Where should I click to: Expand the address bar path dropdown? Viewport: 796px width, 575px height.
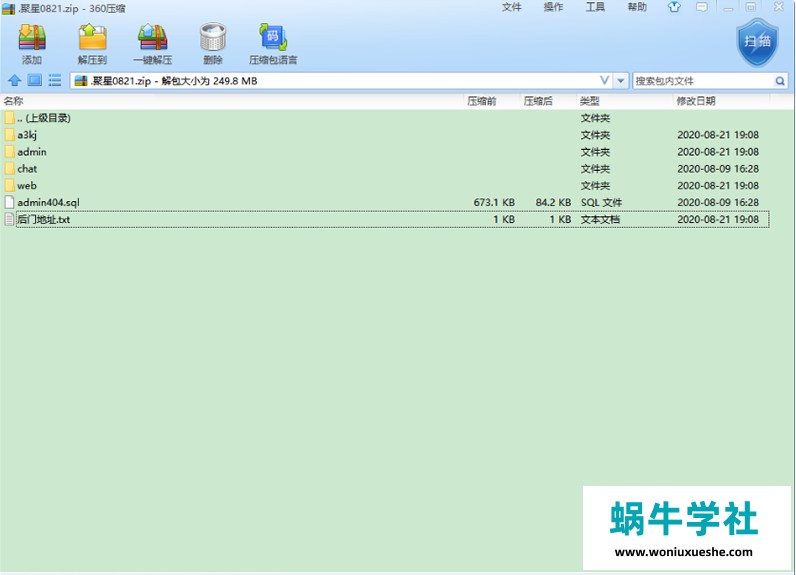pyautogui.click(x=620, y=81)
